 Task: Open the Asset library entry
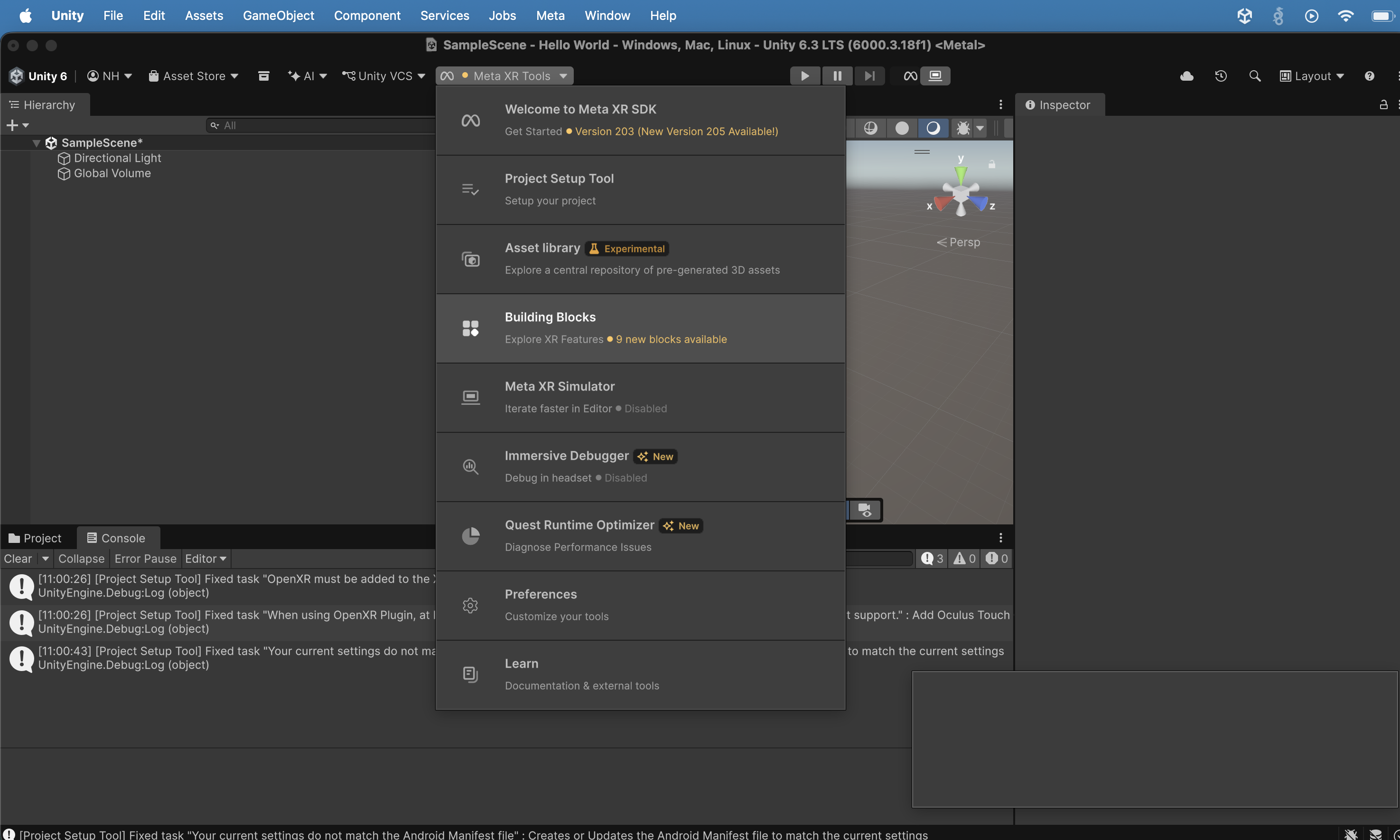[x=640, y=259]
